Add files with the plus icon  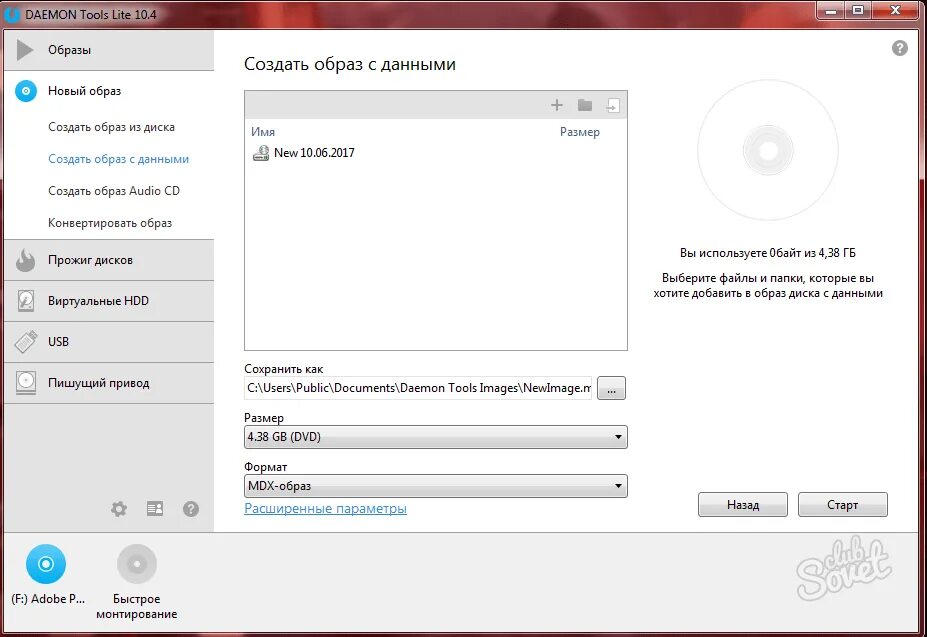pyautogui.click(x=556, y=105)
